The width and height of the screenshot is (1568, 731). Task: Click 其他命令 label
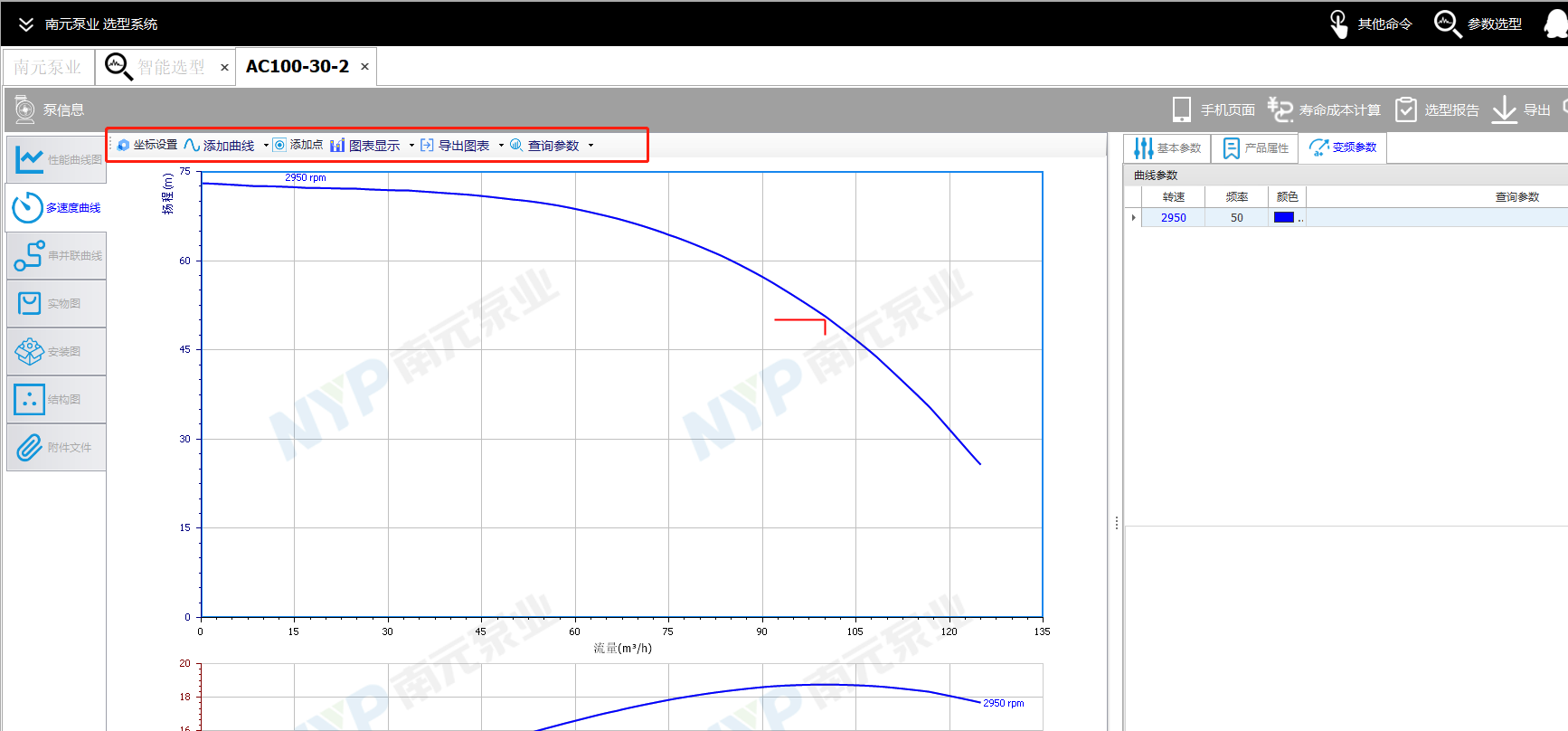tap(1384, 24)
